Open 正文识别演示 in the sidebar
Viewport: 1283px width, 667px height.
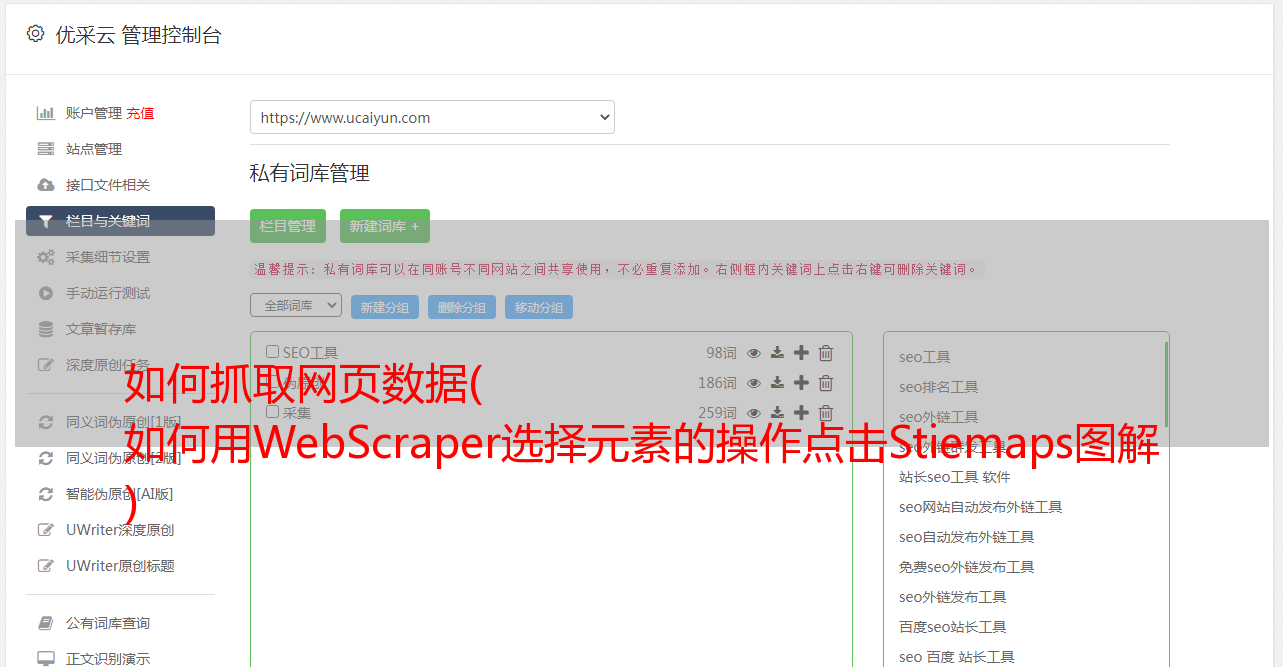pyautogui.click(x=108, y=659)
